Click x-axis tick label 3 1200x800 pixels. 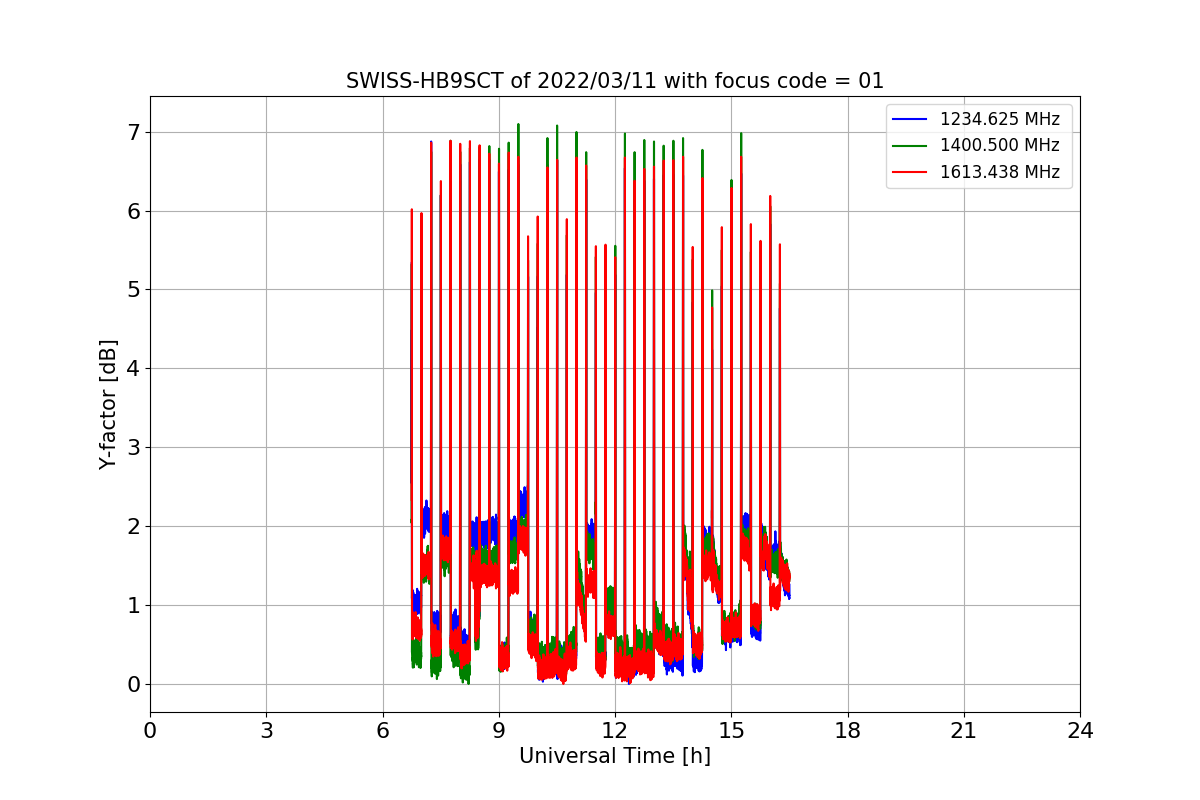tap(266, 731)
